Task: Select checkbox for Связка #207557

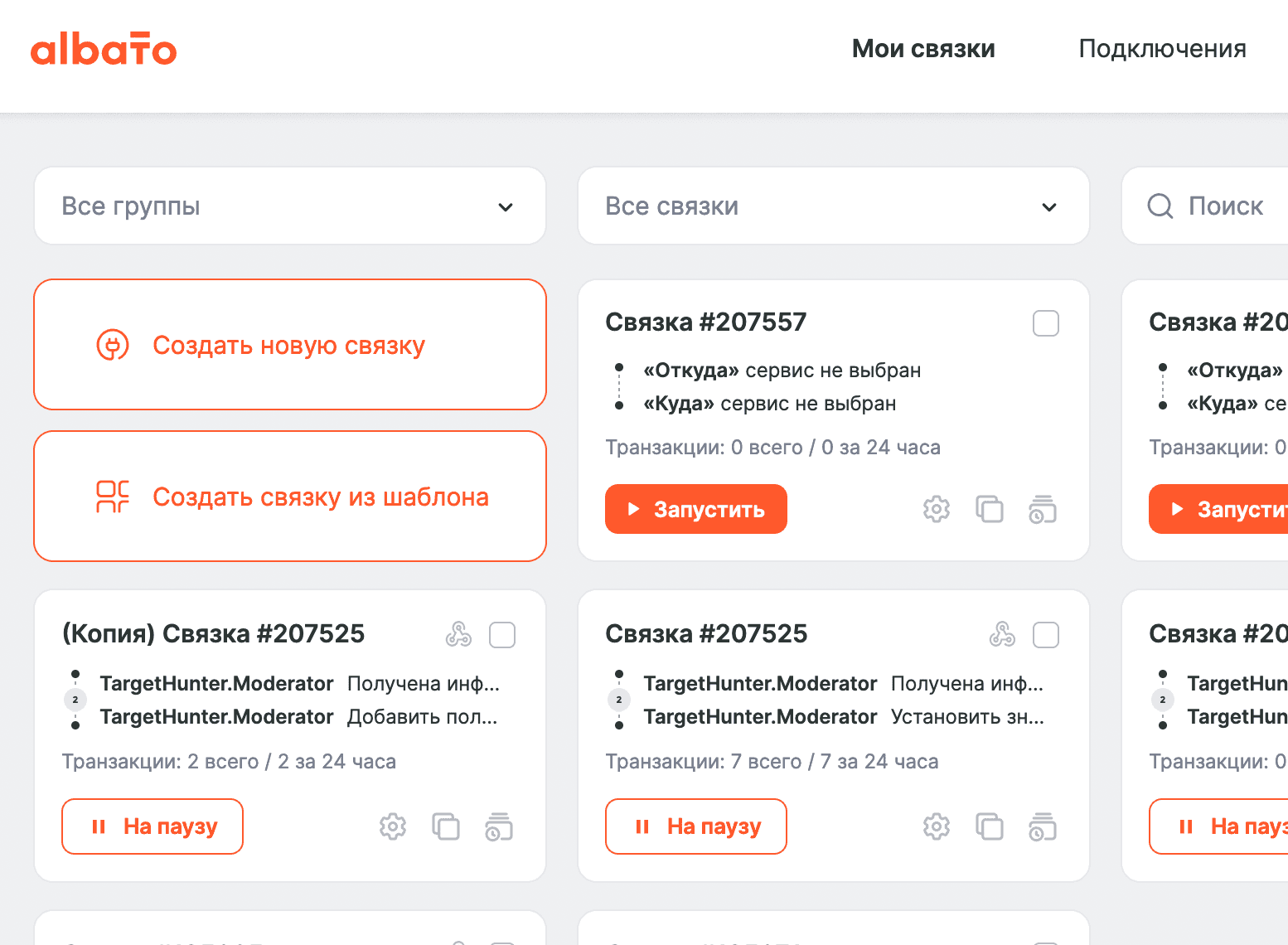Action: (1045, 323)
